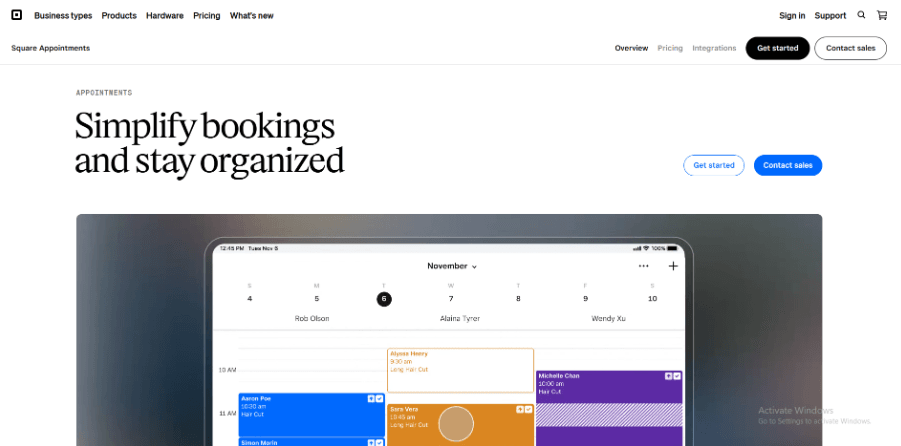901x446 pixels.
Task: Select day 4 in calendar
Action: pyautogui.click(x=249, y=299)
